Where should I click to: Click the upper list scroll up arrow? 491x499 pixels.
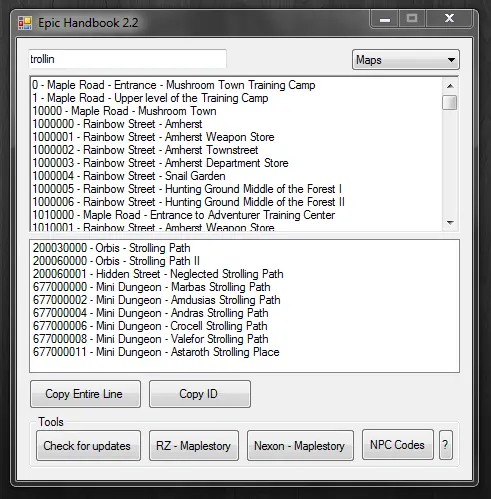click(450, 86)
